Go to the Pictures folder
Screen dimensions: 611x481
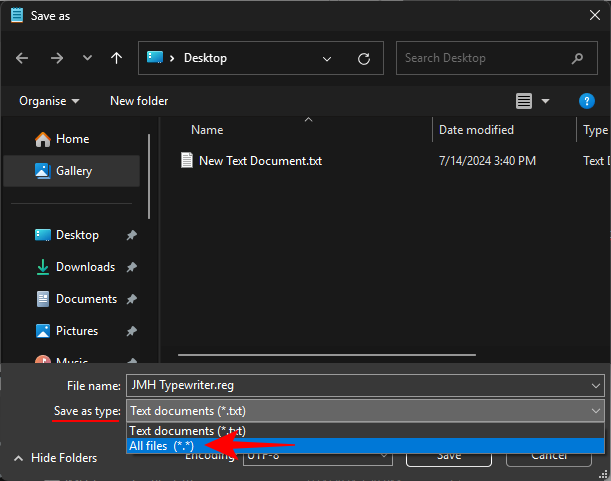tap(77, 331)
